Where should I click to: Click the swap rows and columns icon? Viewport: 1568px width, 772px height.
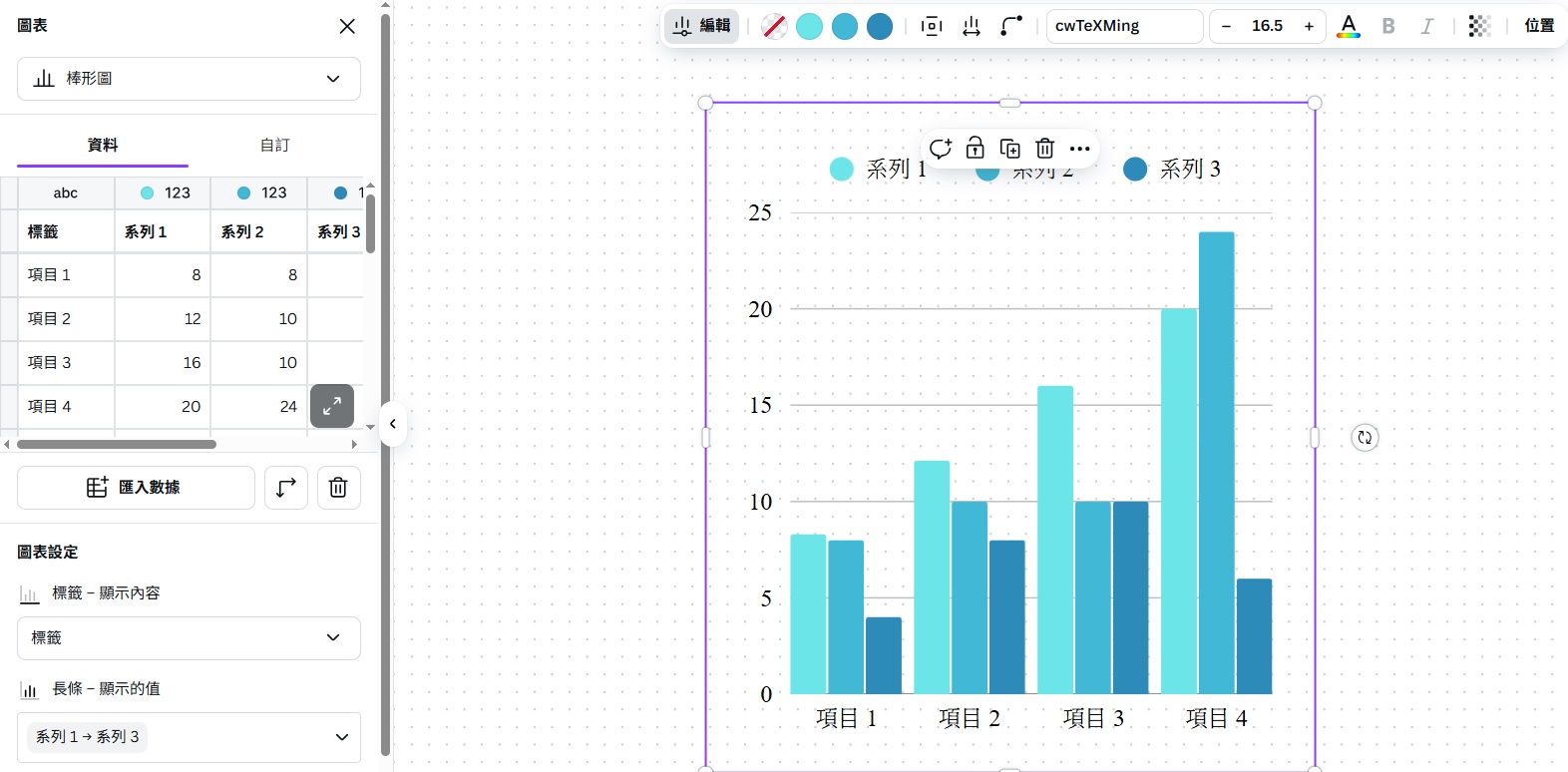click(x=286, y=488)
